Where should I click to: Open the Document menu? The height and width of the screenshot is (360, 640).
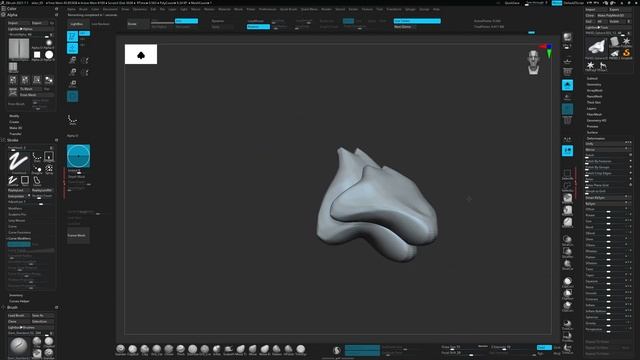pos(110,9)
